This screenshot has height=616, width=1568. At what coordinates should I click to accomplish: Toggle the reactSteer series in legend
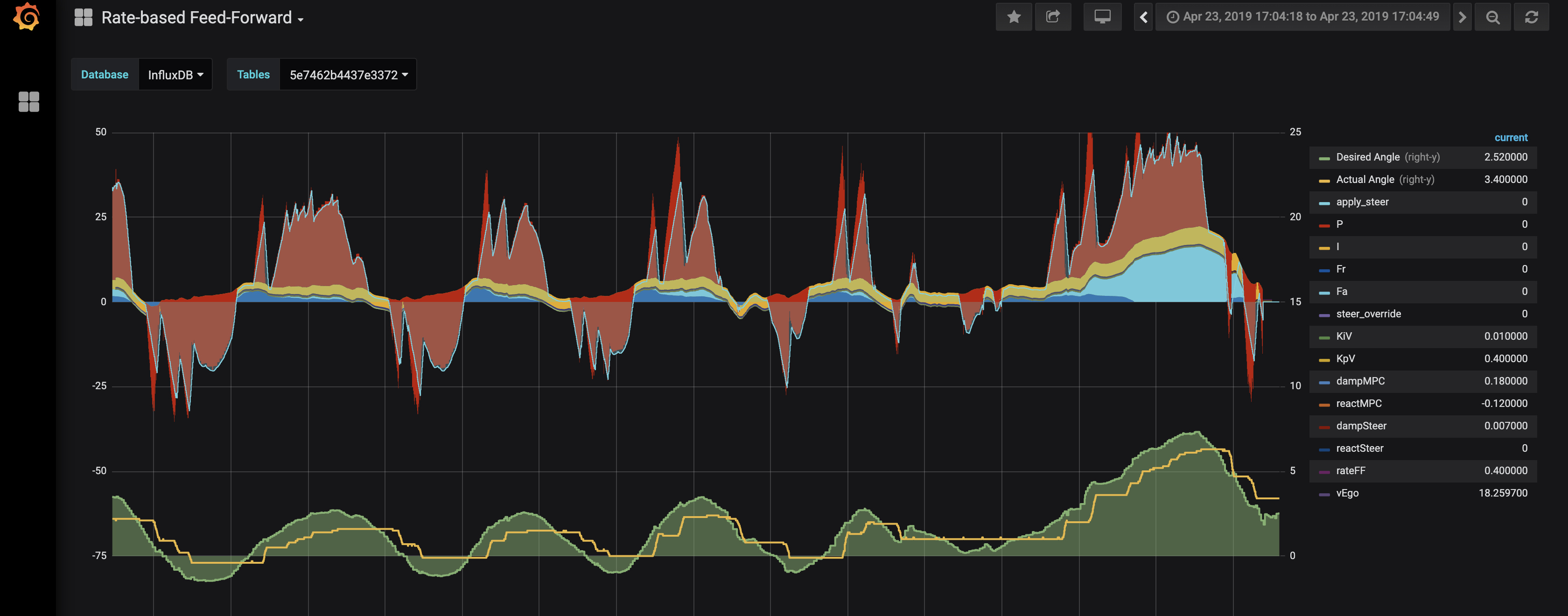[x=1359, y=448]
